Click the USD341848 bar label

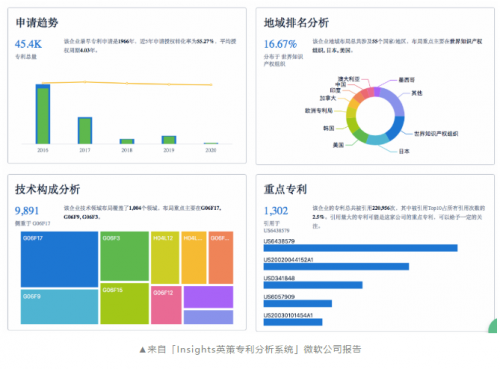click(x=279, y=278)
